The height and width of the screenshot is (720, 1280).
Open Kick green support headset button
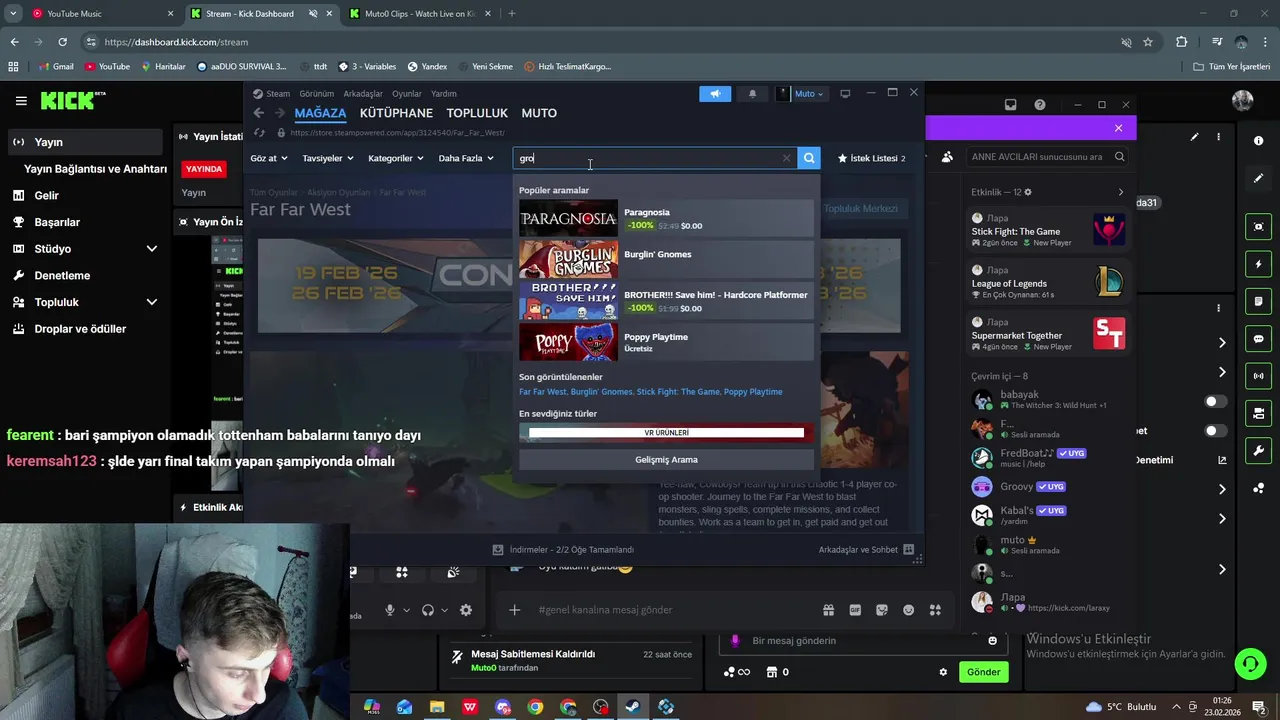(1249, 664)
